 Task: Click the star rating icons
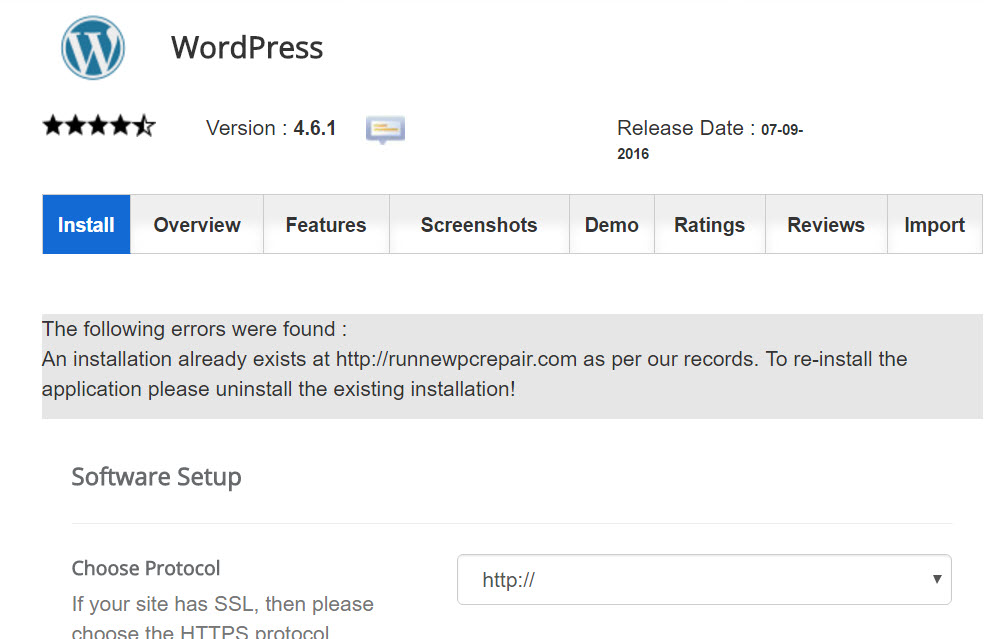point(99,126)
